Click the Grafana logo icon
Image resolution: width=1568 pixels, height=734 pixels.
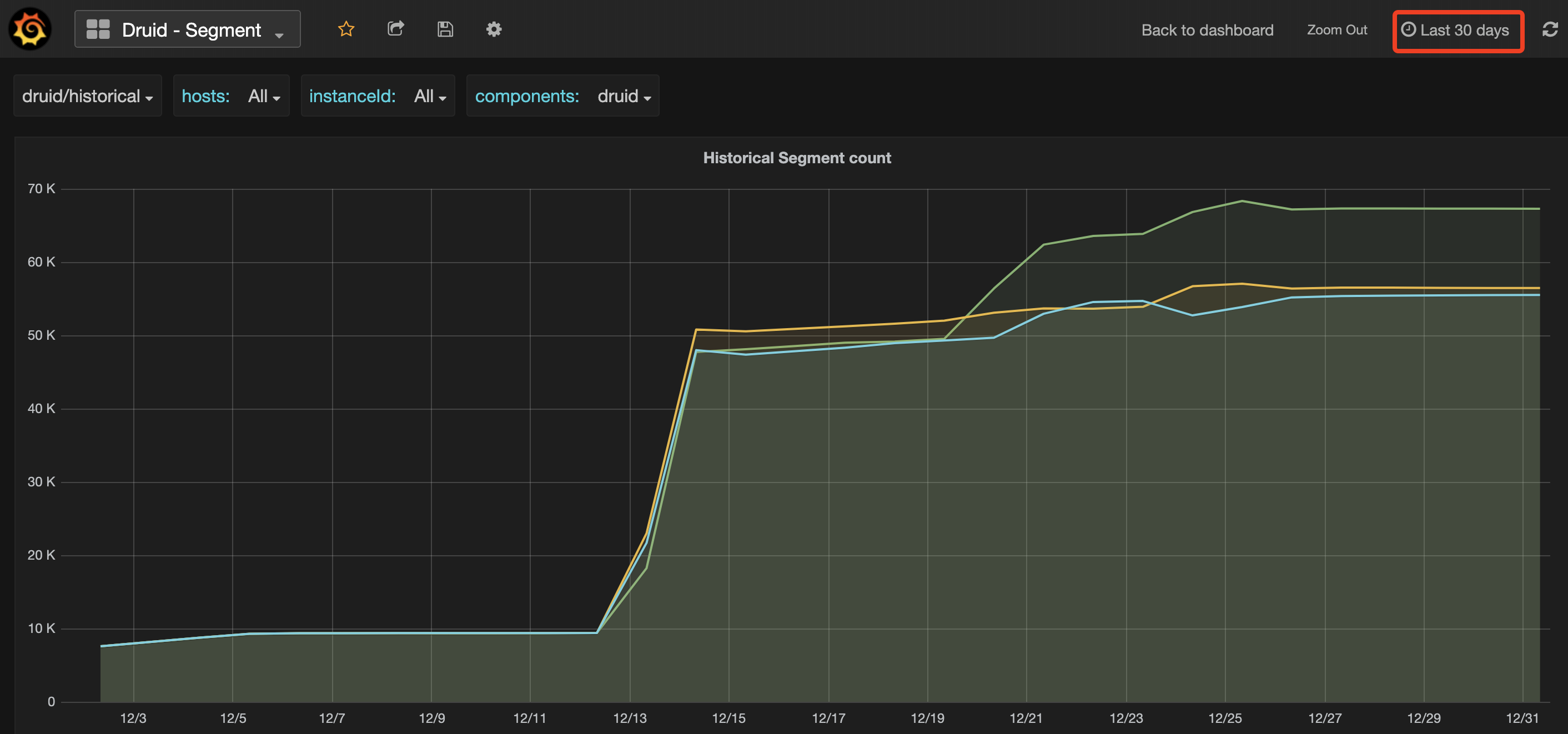[x=29, y=29]
